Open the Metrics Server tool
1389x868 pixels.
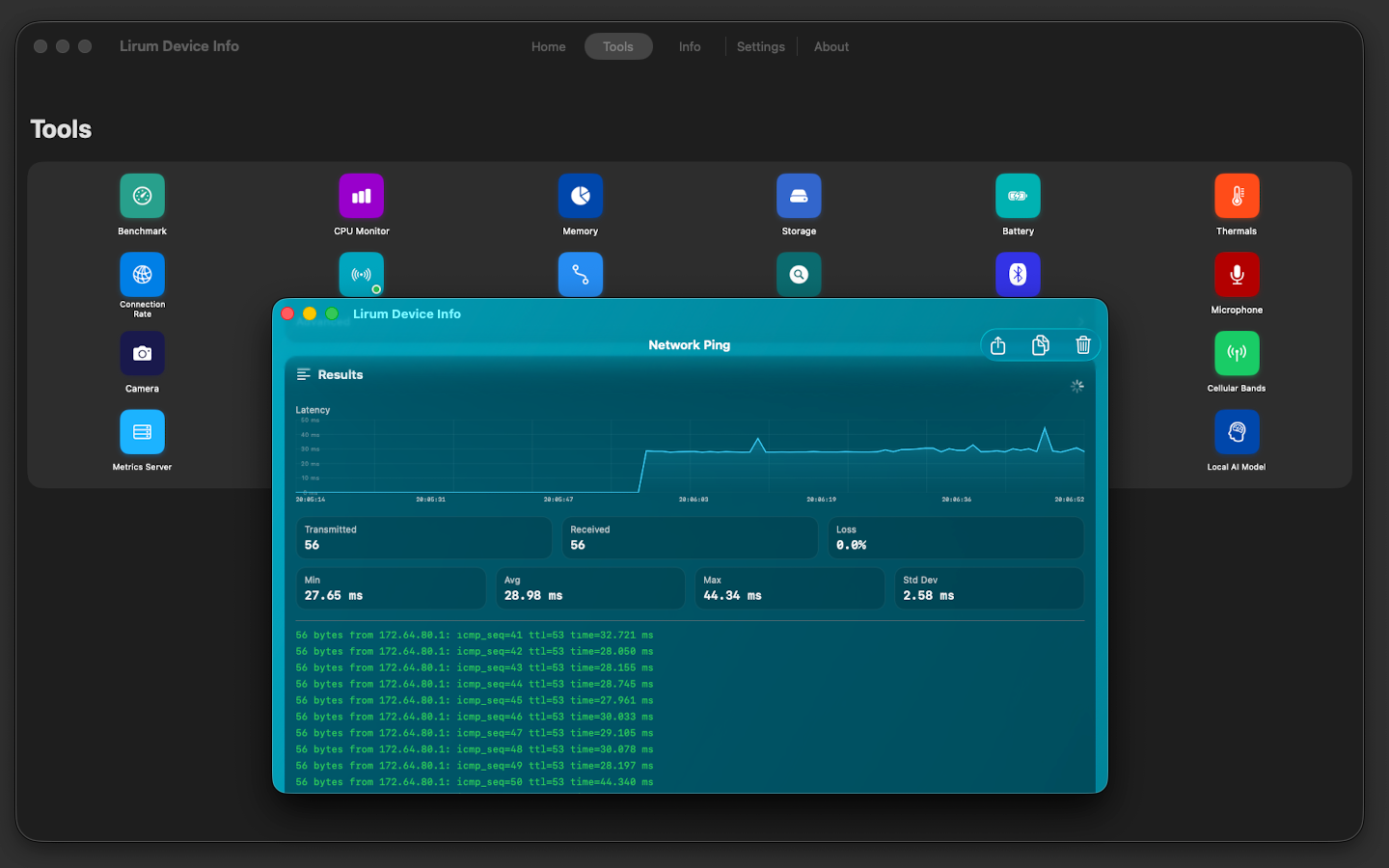142,432
